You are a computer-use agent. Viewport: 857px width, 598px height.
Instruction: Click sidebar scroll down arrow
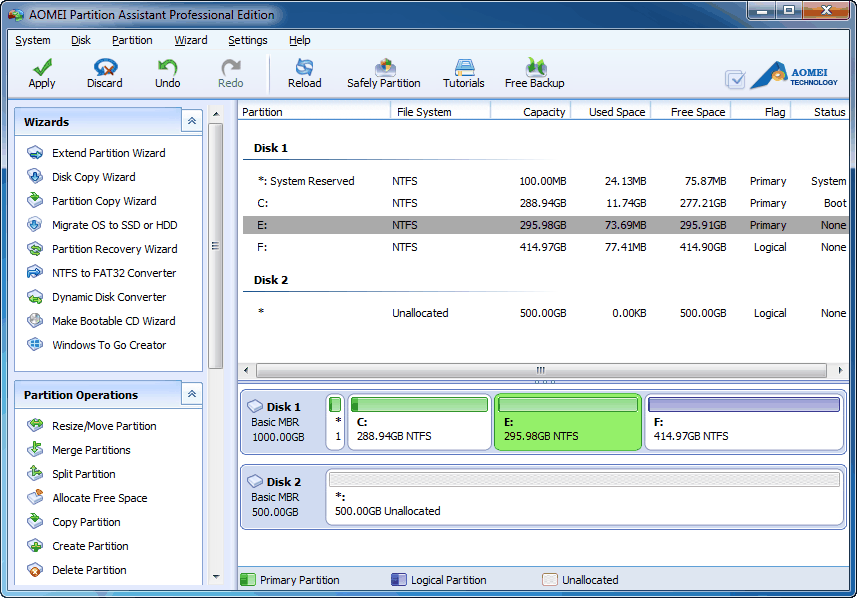point(216,577)
